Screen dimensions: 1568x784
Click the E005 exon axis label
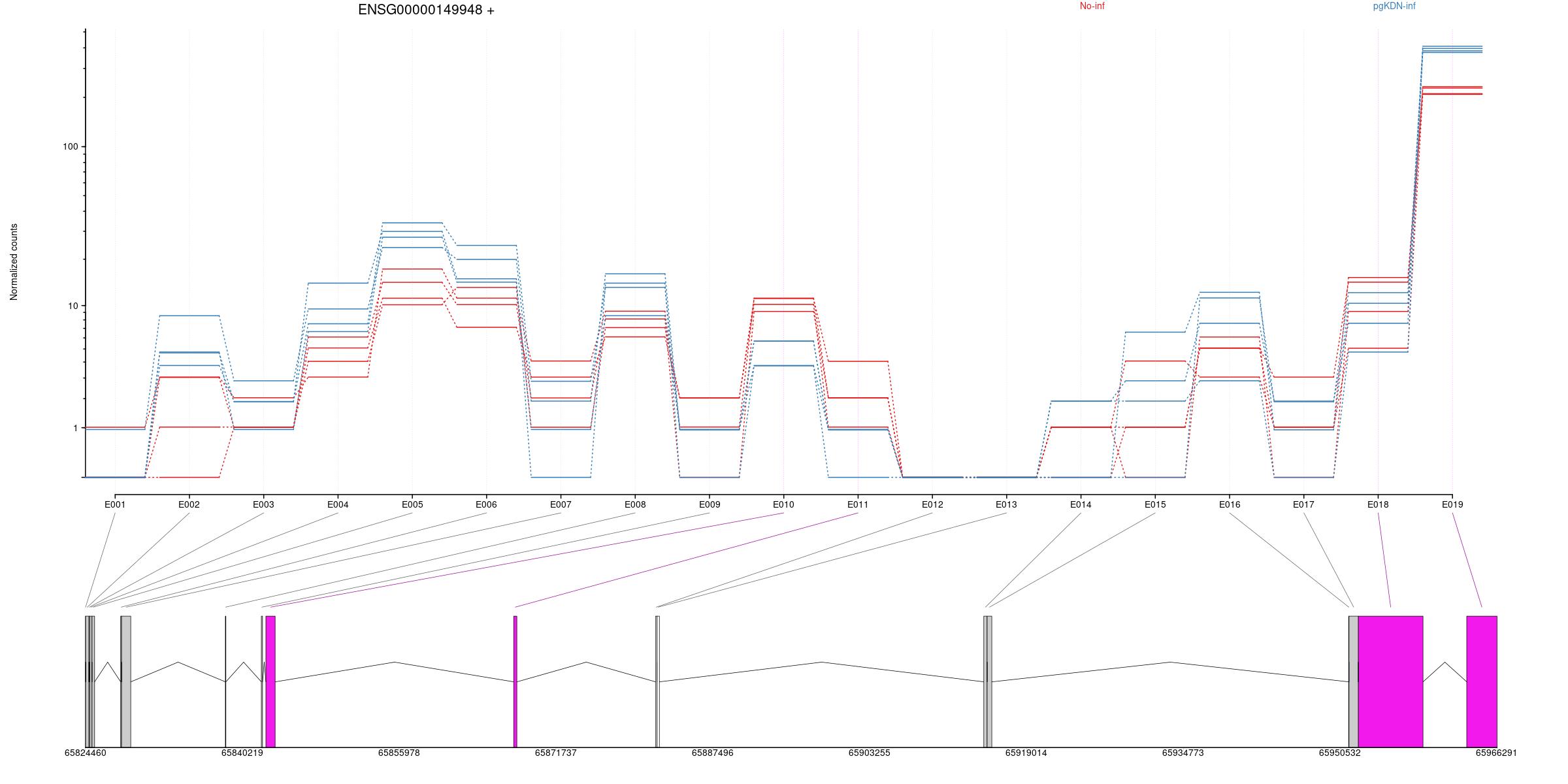pyautogui.click(x=412, y=504)
